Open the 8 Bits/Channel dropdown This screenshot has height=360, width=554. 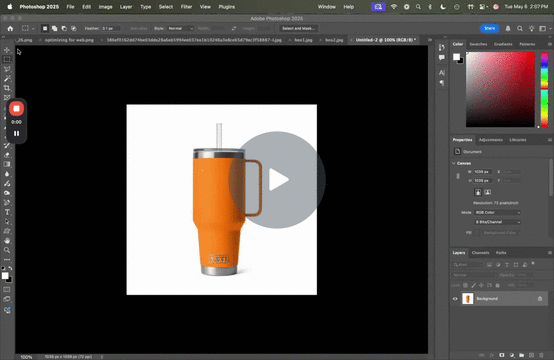pos(497,222)
